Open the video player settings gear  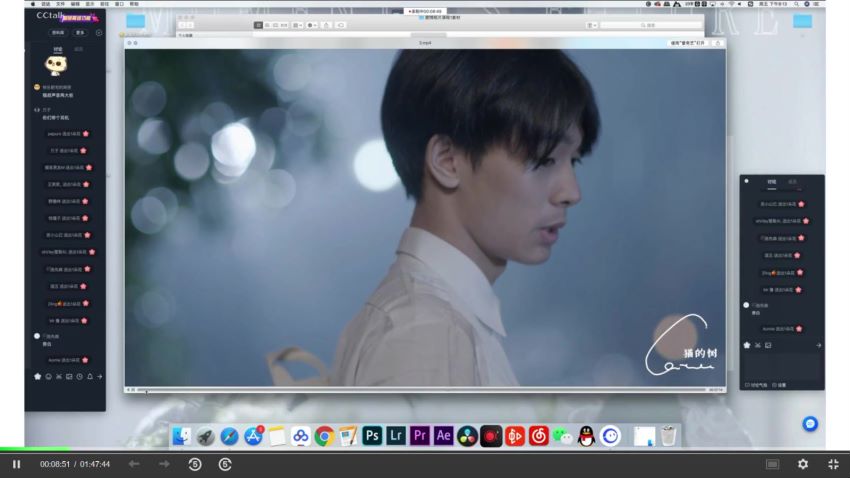(x=803, y=464)
